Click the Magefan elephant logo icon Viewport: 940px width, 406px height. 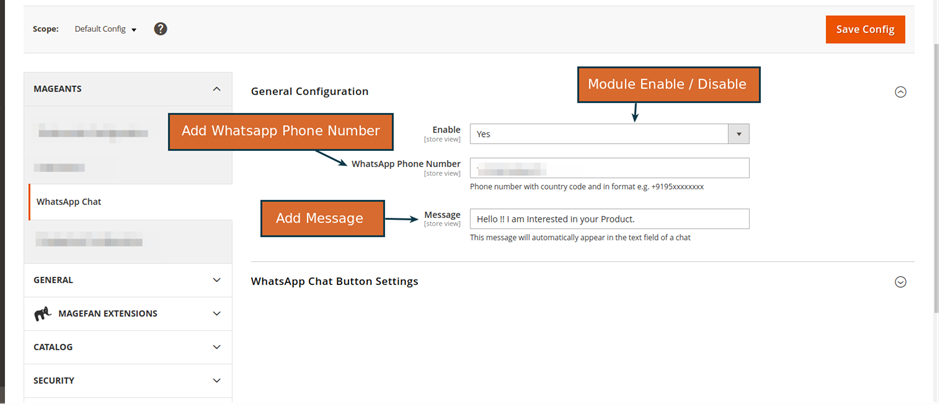click(x=43, y=314)
